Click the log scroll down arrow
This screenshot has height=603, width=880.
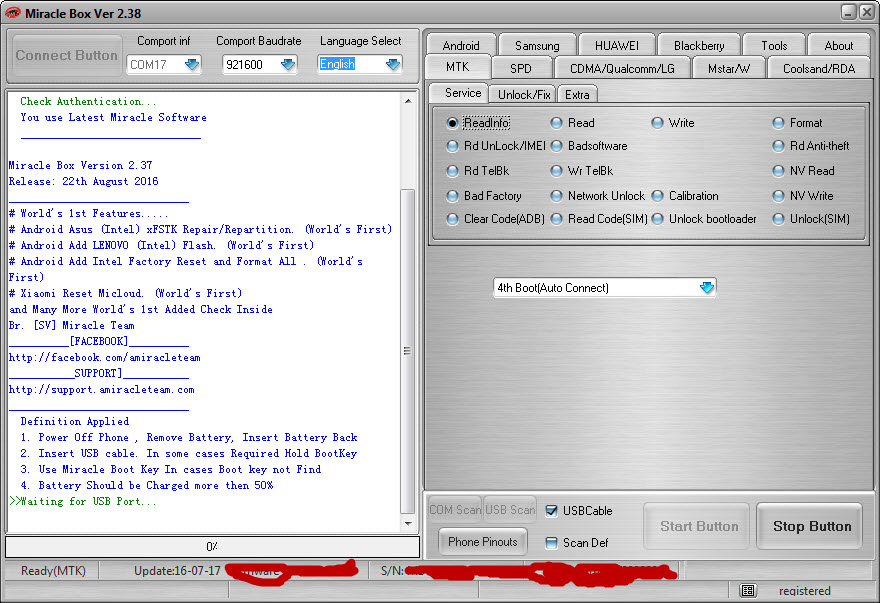[408, 524]
